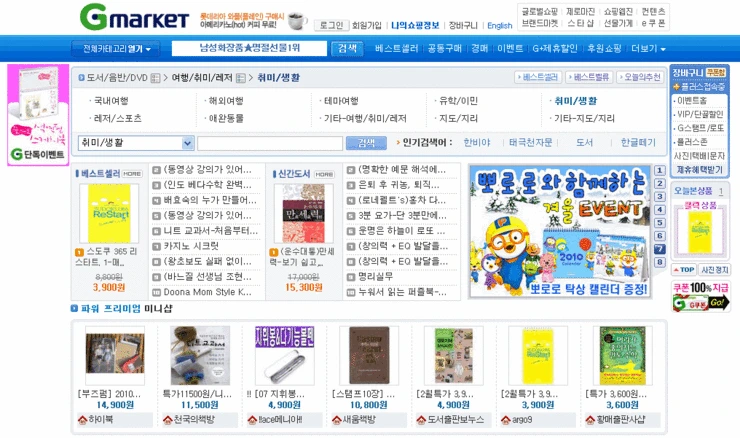Open product priced 3,600원 thumbnail

(622, 355)
